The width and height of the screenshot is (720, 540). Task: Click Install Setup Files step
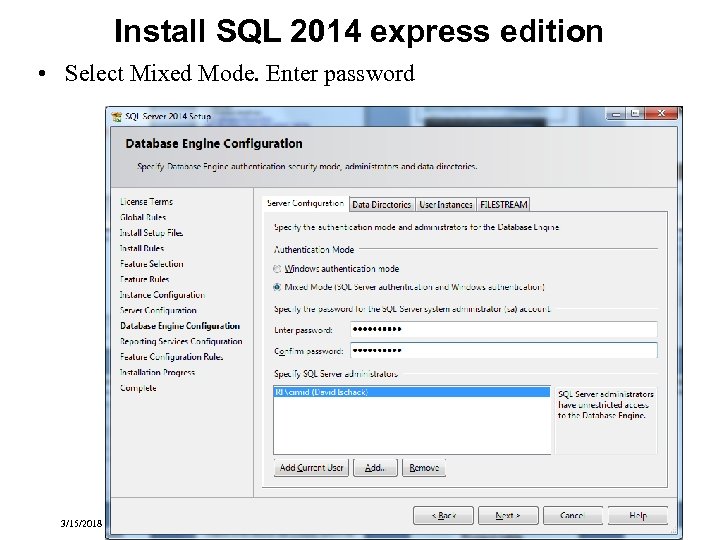click(x=151, y=233)
